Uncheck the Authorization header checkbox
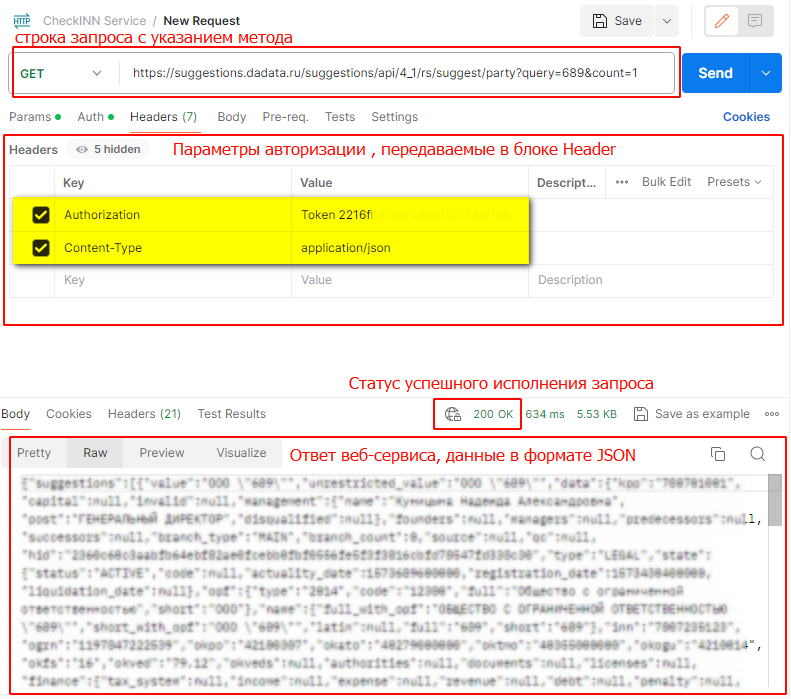Image resolution: width=791 pixels, height=699 pixels. (41, 215)
